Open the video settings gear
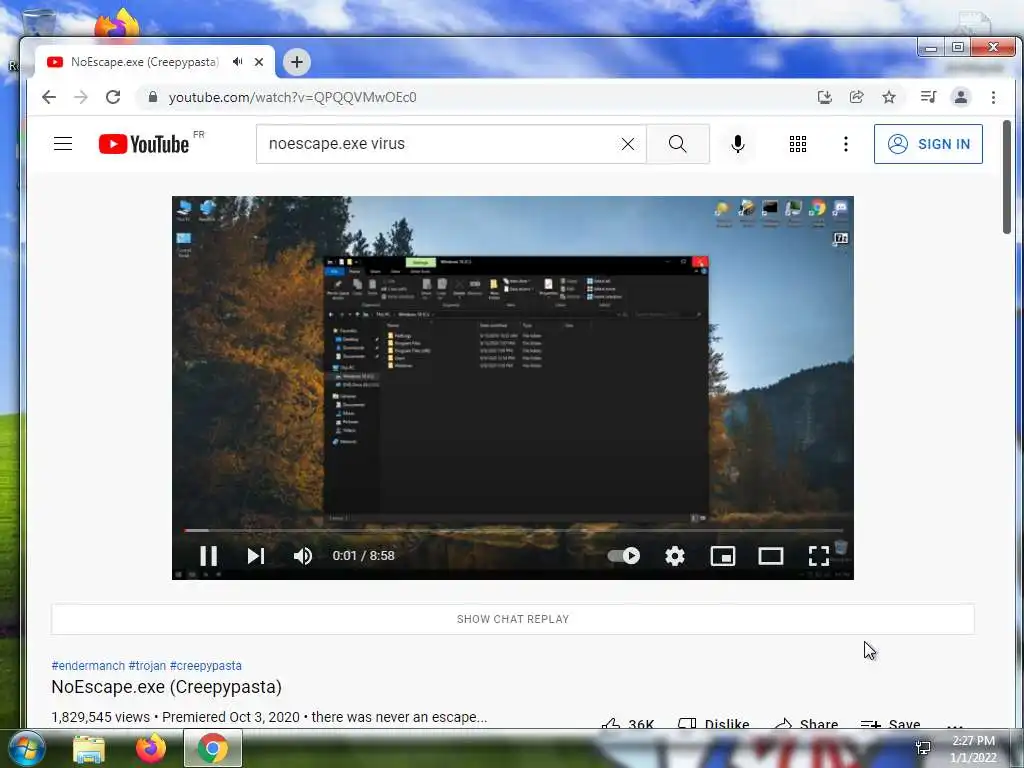 pos(675,556)
